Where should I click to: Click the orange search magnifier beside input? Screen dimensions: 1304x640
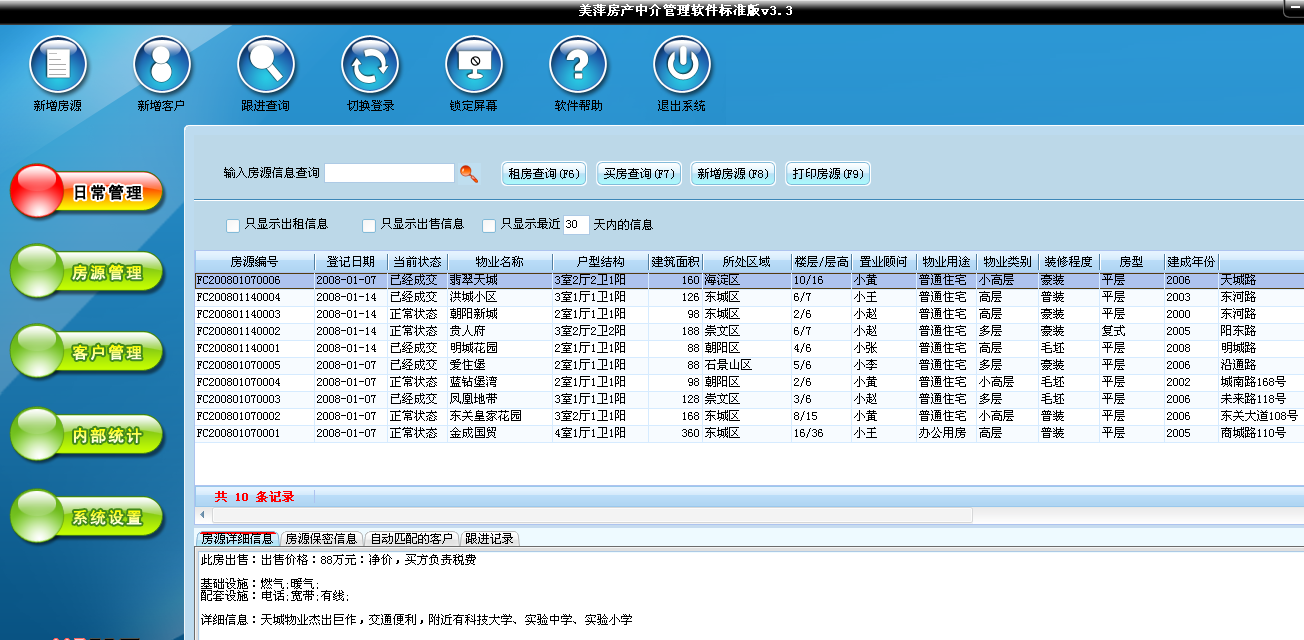click(x=468, y=174)
